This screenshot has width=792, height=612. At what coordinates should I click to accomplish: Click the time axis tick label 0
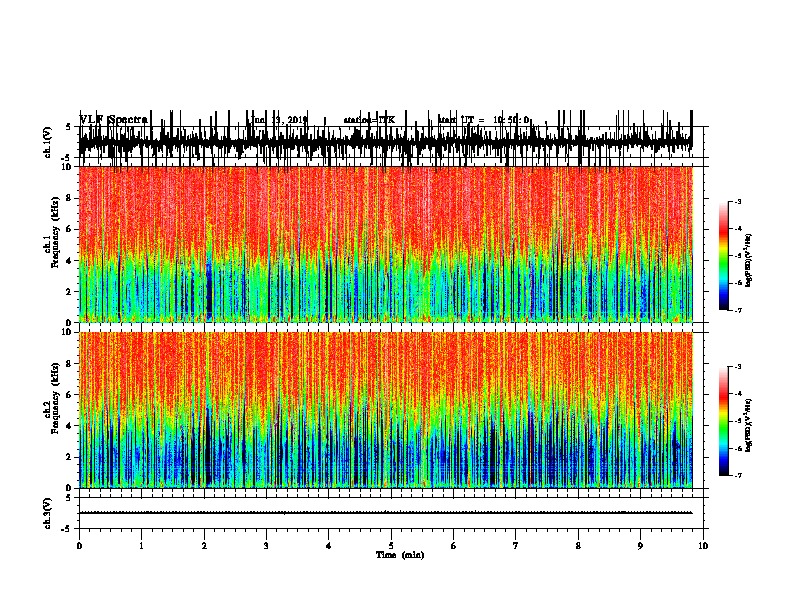(x=79, y=546)
